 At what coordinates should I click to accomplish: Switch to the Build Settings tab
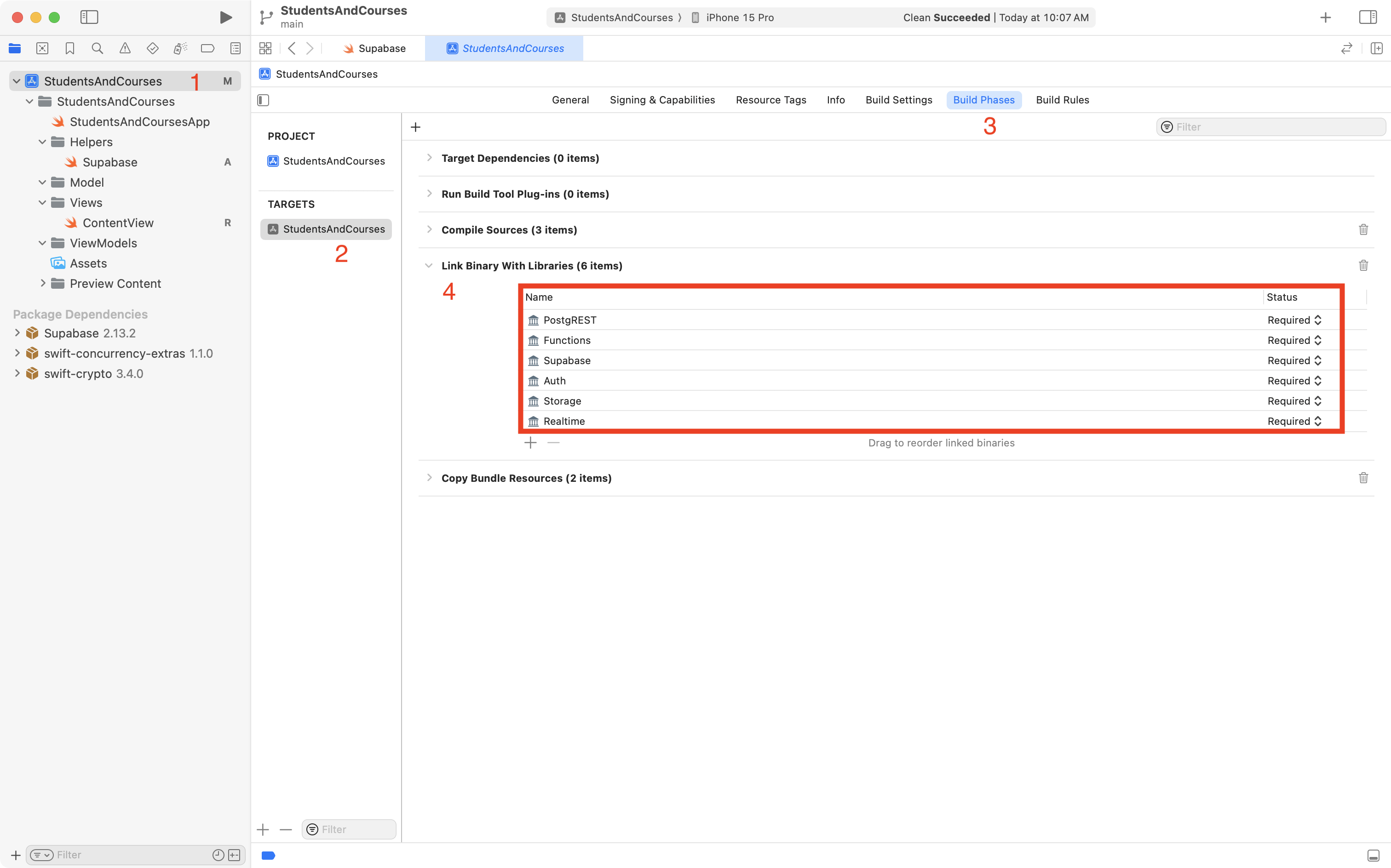898,100
